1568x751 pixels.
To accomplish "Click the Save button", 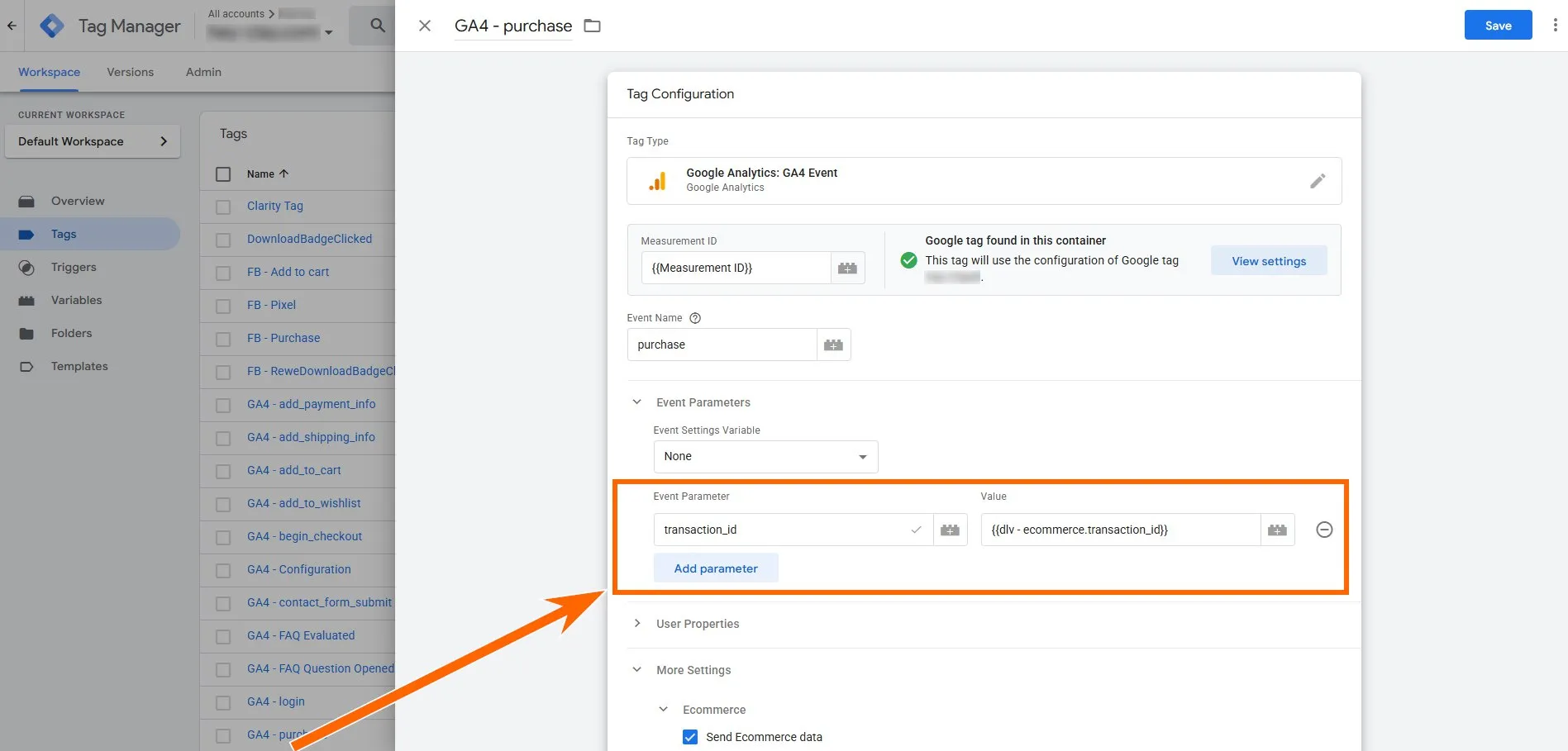I will click(1498, 26).
